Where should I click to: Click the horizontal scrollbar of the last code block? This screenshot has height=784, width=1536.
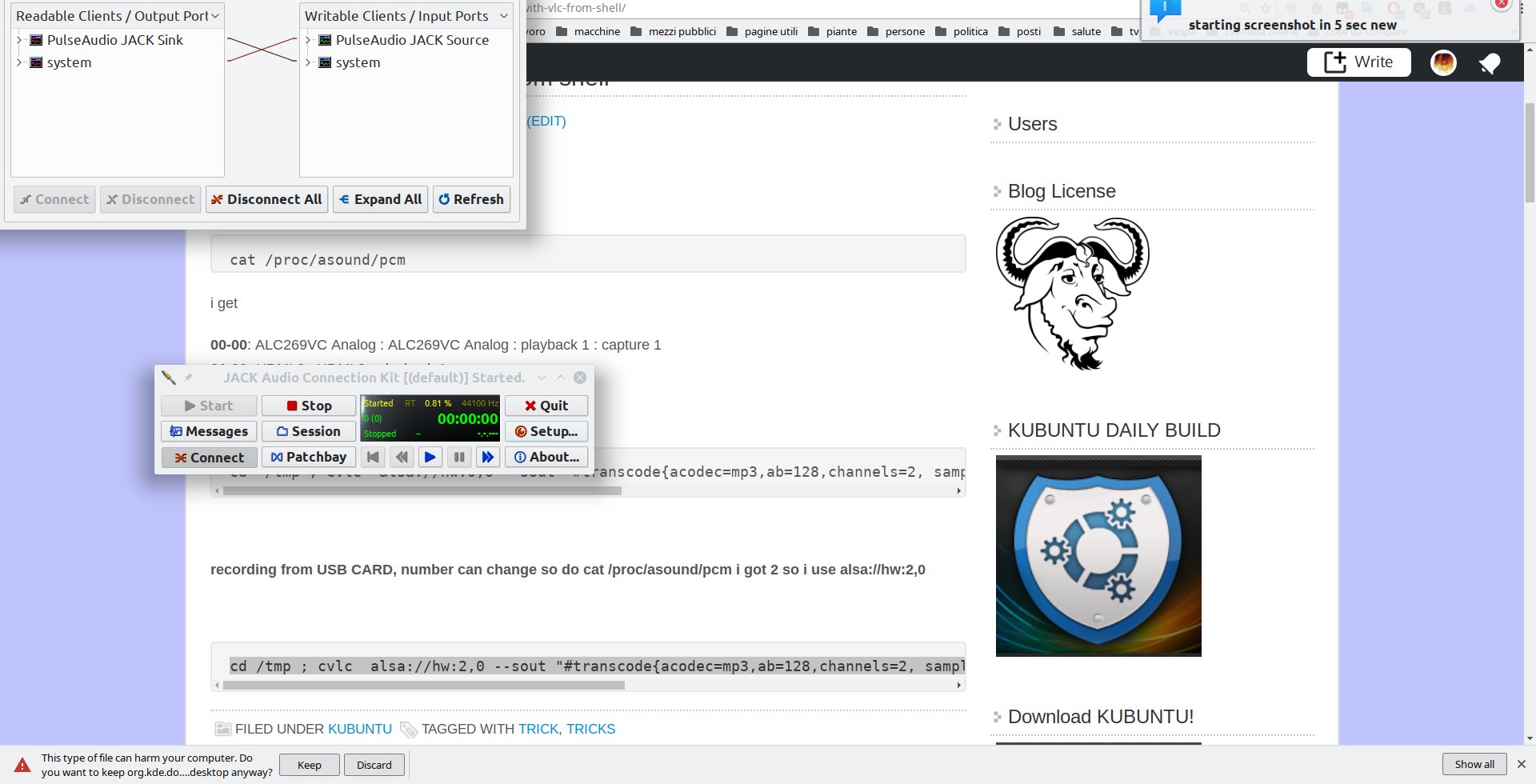click(424, 685)
